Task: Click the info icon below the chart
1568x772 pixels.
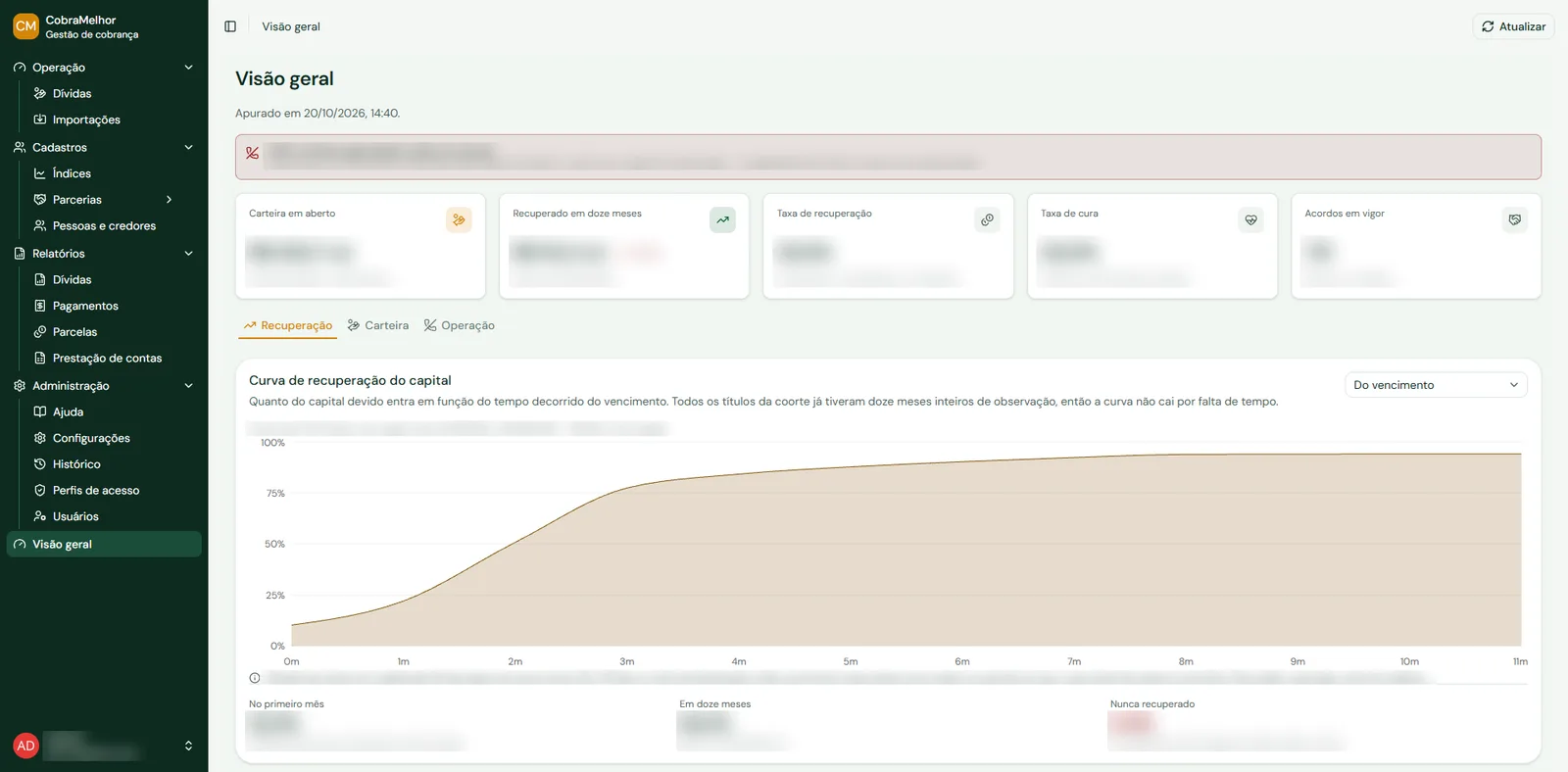Action: coord(255,678)
